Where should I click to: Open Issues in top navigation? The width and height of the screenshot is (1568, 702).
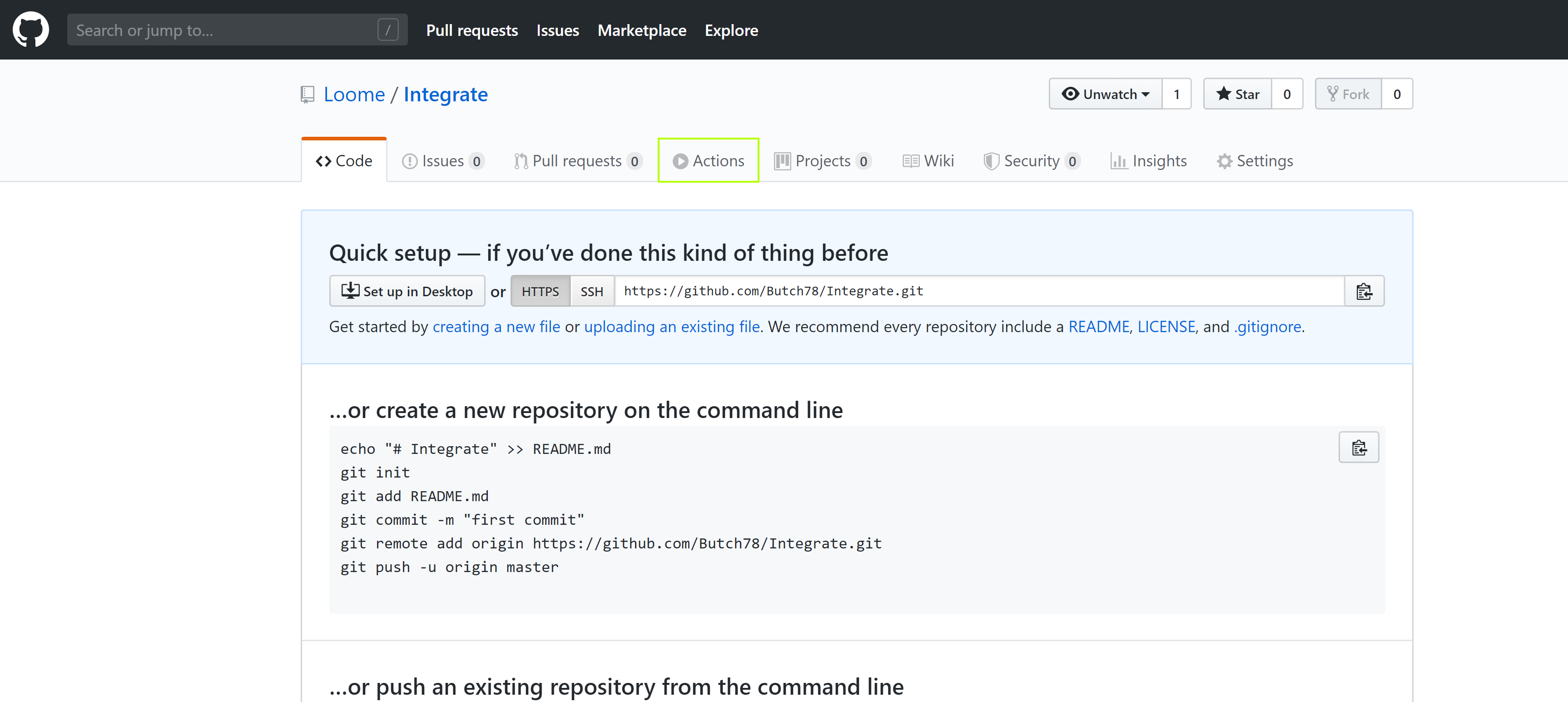557,30
